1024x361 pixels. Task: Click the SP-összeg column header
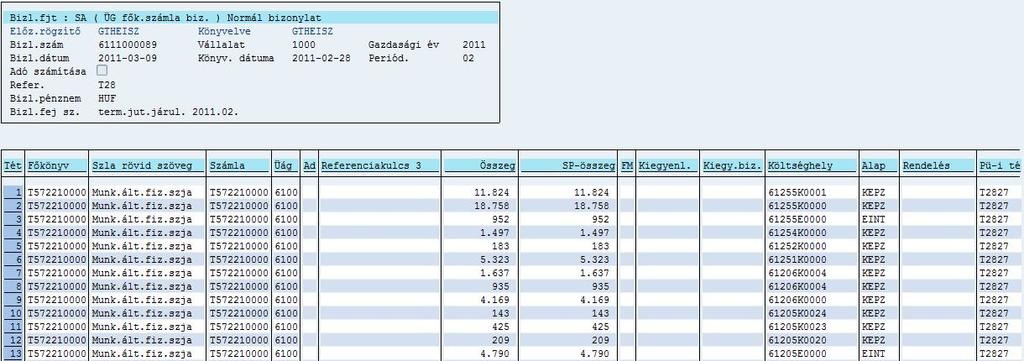click(x=568, y=166)
